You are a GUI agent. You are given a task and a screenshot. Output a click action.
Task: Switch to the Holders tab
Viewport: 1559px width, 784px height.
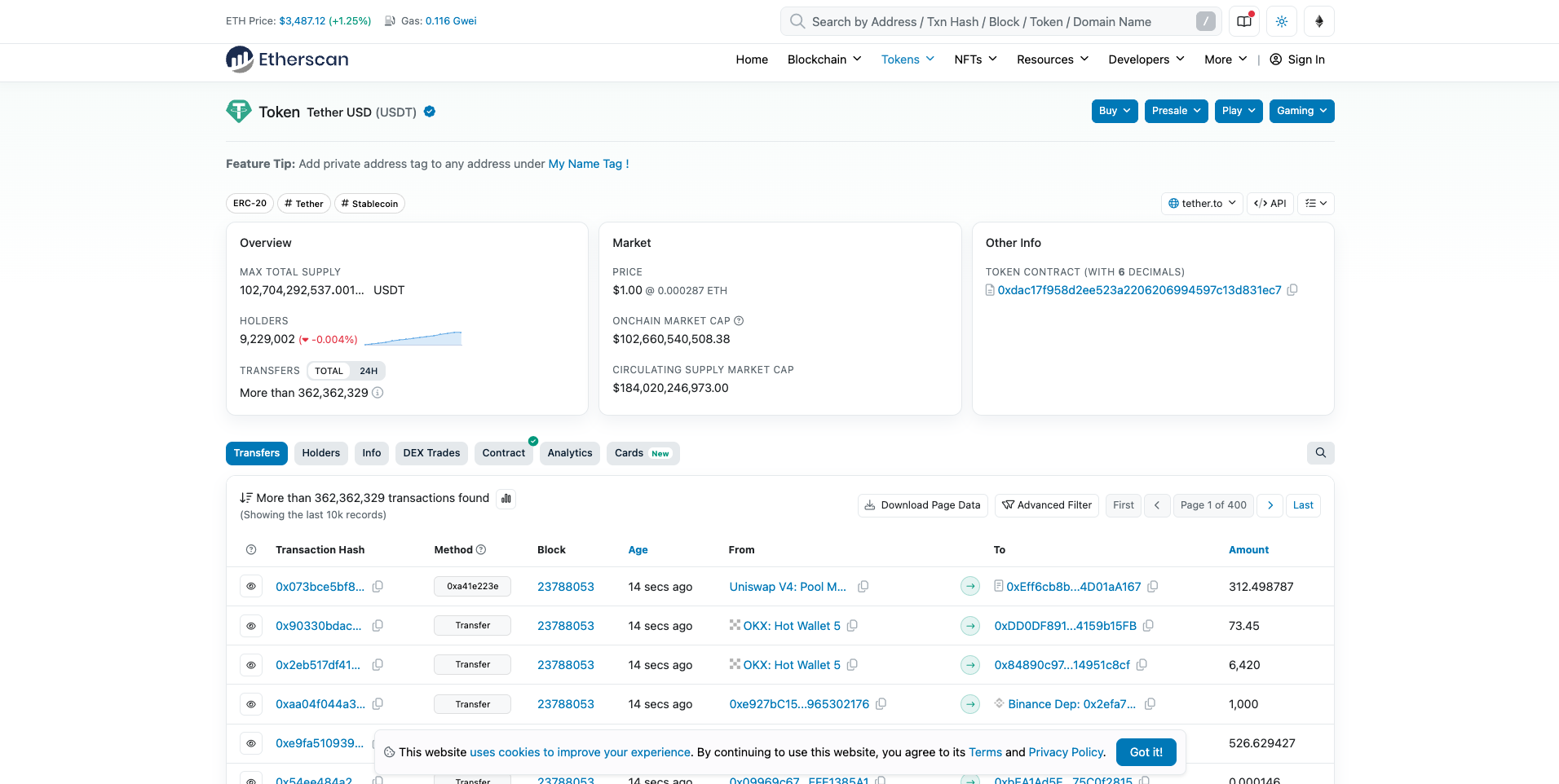[x=321, y=453]
